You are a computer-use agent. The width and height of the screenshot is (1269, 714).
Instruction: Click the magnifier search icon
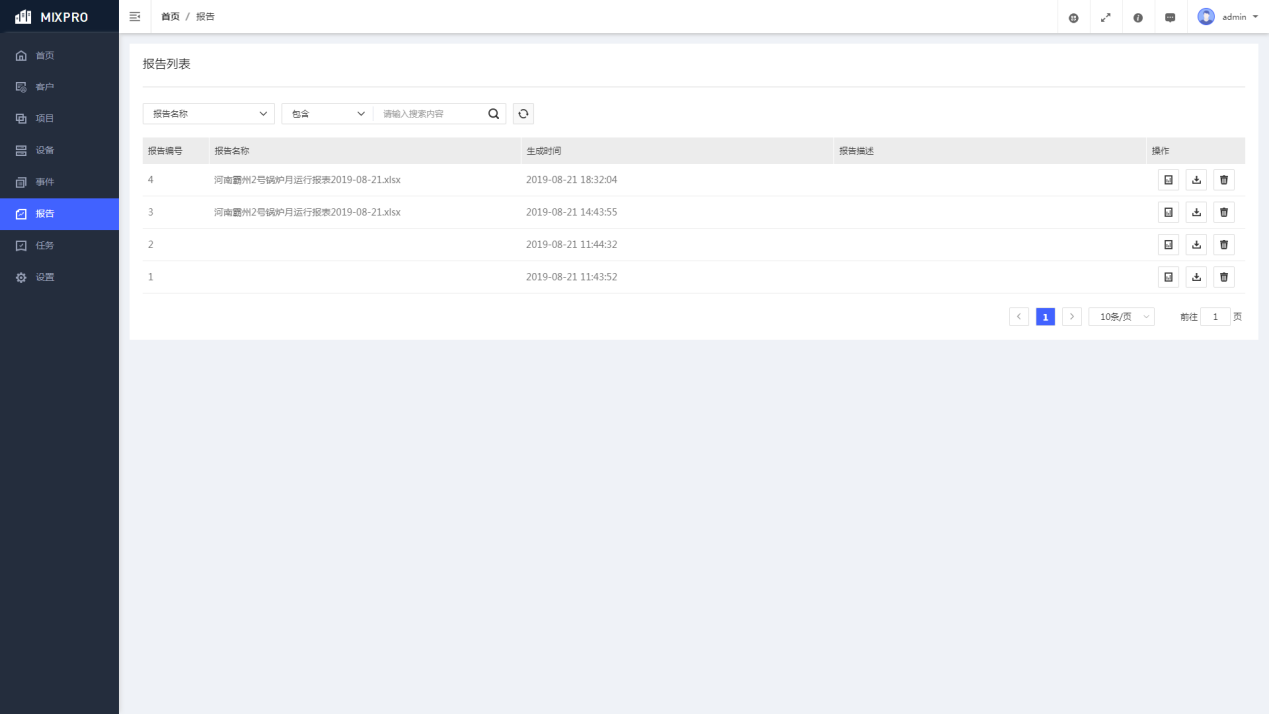[x=493, y=114]
